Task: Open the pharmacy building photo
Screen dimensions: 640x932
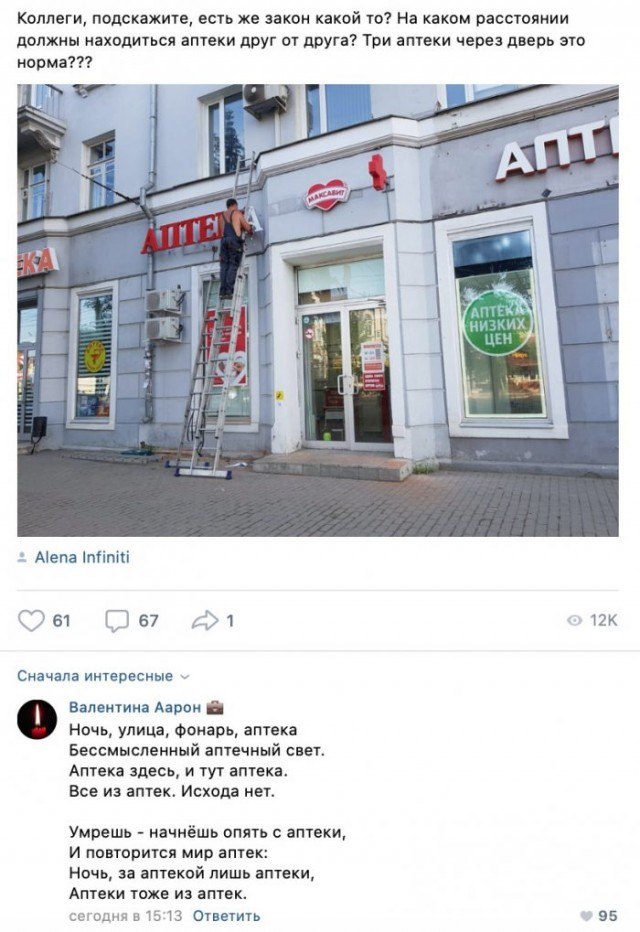Action: pyautogui.click(x=318, y=310)
